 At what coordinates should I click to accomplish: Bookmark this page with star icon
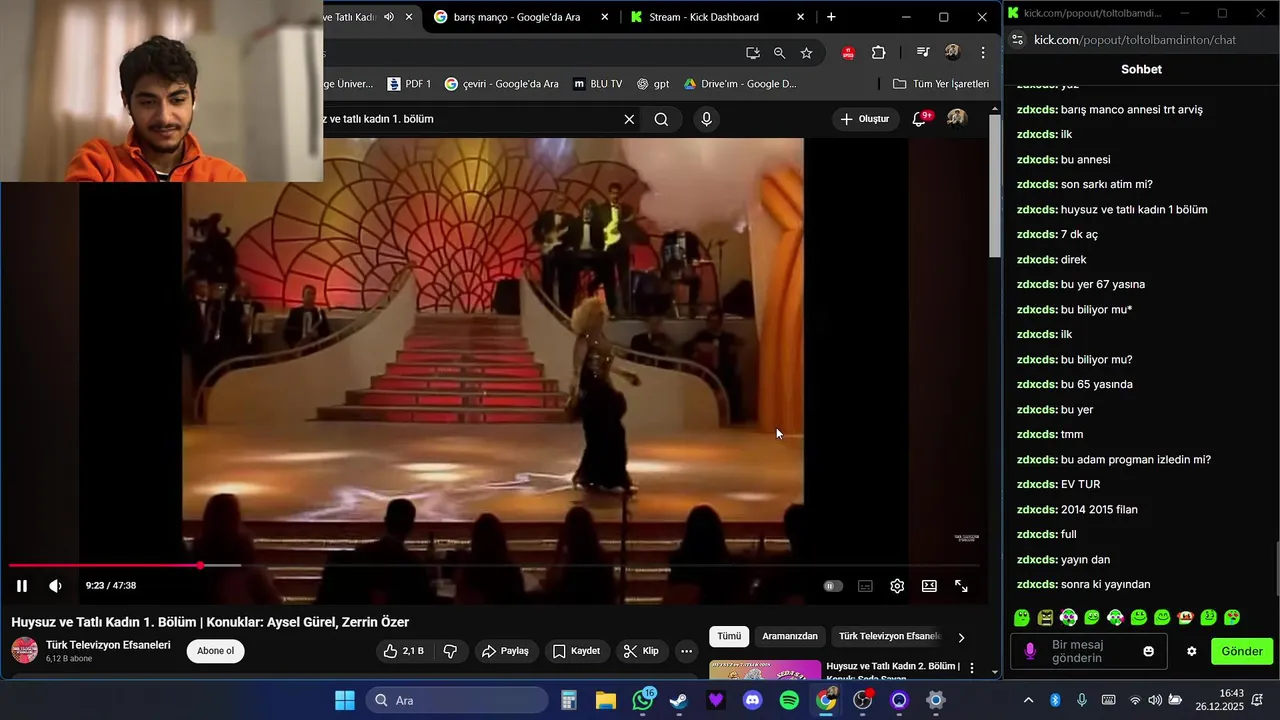click(x=806, y=53)
